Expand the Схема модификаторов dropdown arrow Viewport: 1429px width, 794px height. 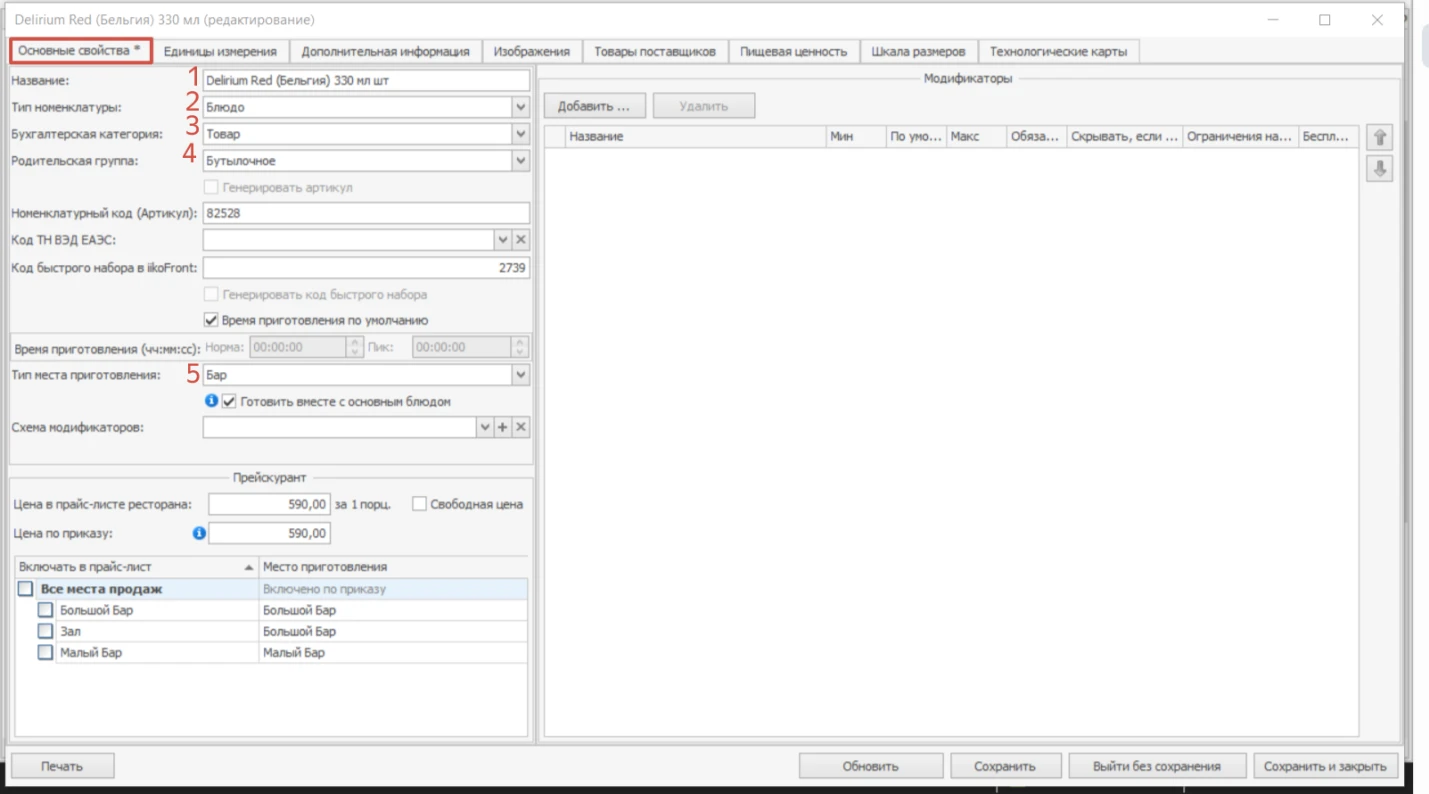[485, 428]
